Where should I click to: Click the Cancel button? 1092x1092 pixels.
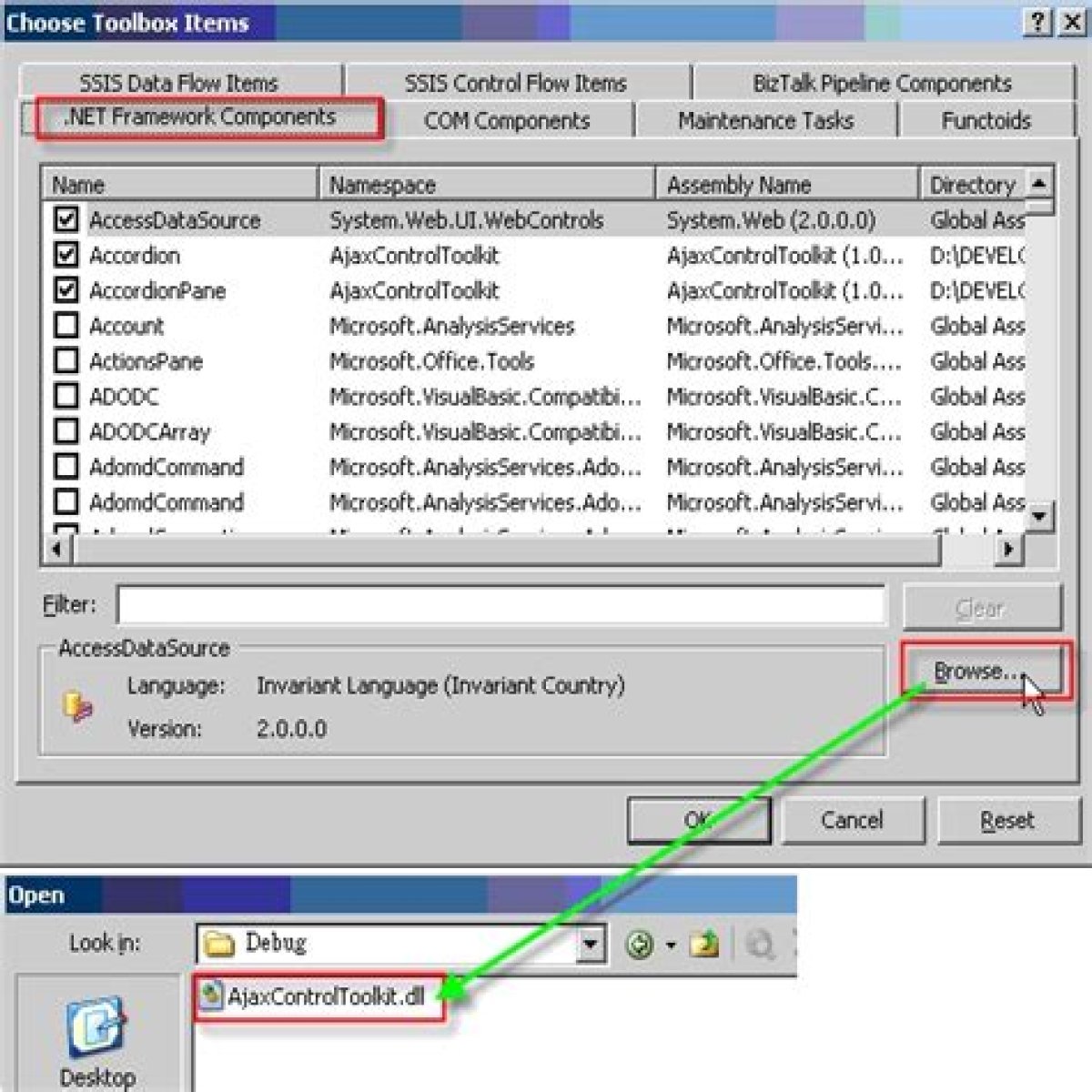click(852, 820)
